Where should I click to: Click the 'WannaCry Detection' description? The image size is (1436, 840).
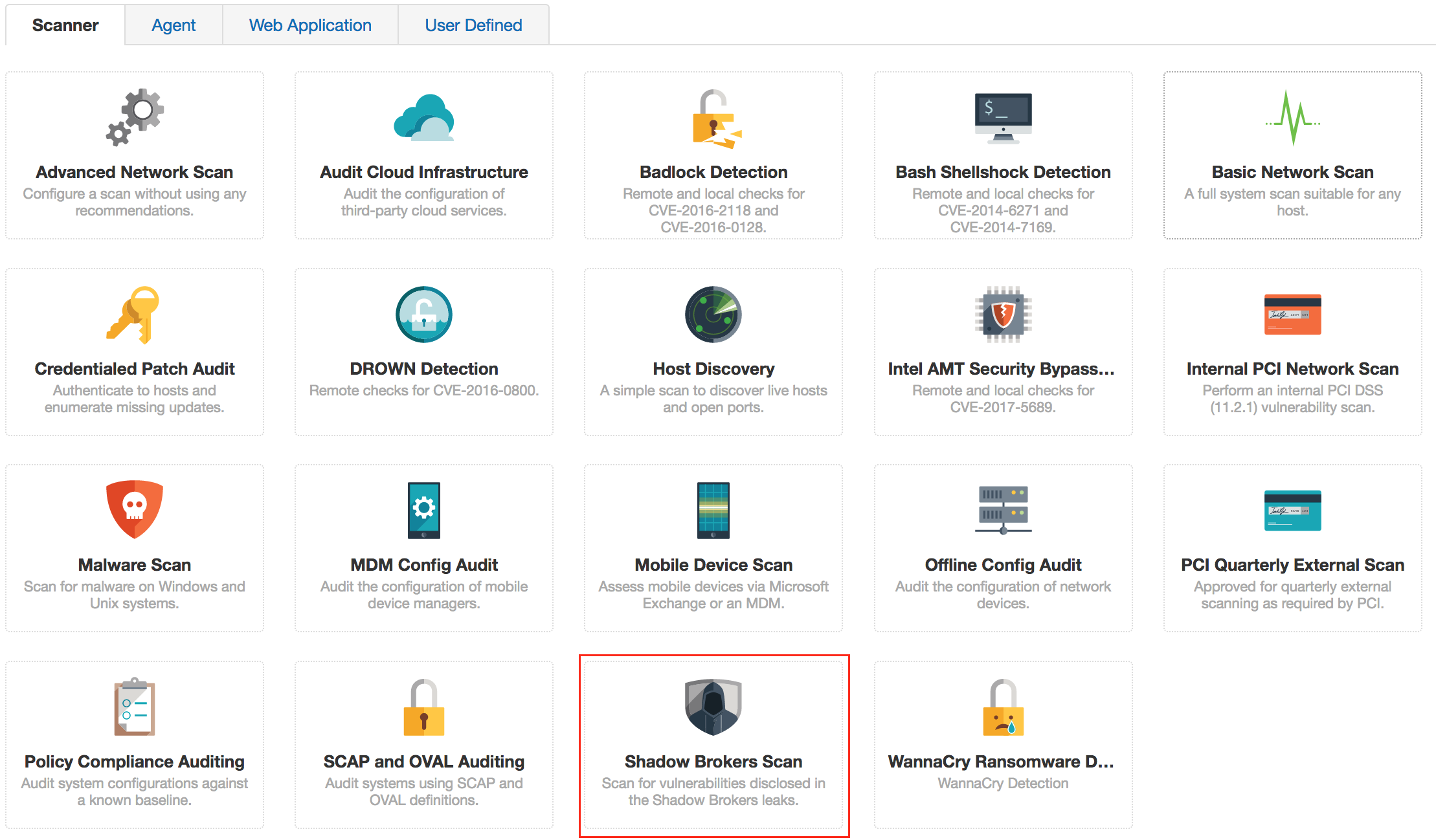click(x=1004, y=783)
